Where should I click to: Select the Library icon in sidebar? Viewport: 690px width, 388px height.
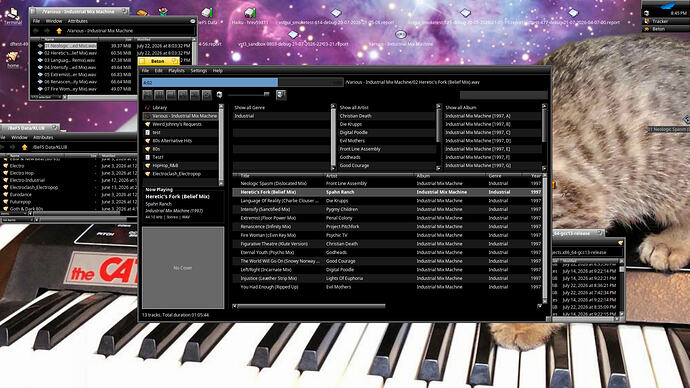tap(147, 108)
